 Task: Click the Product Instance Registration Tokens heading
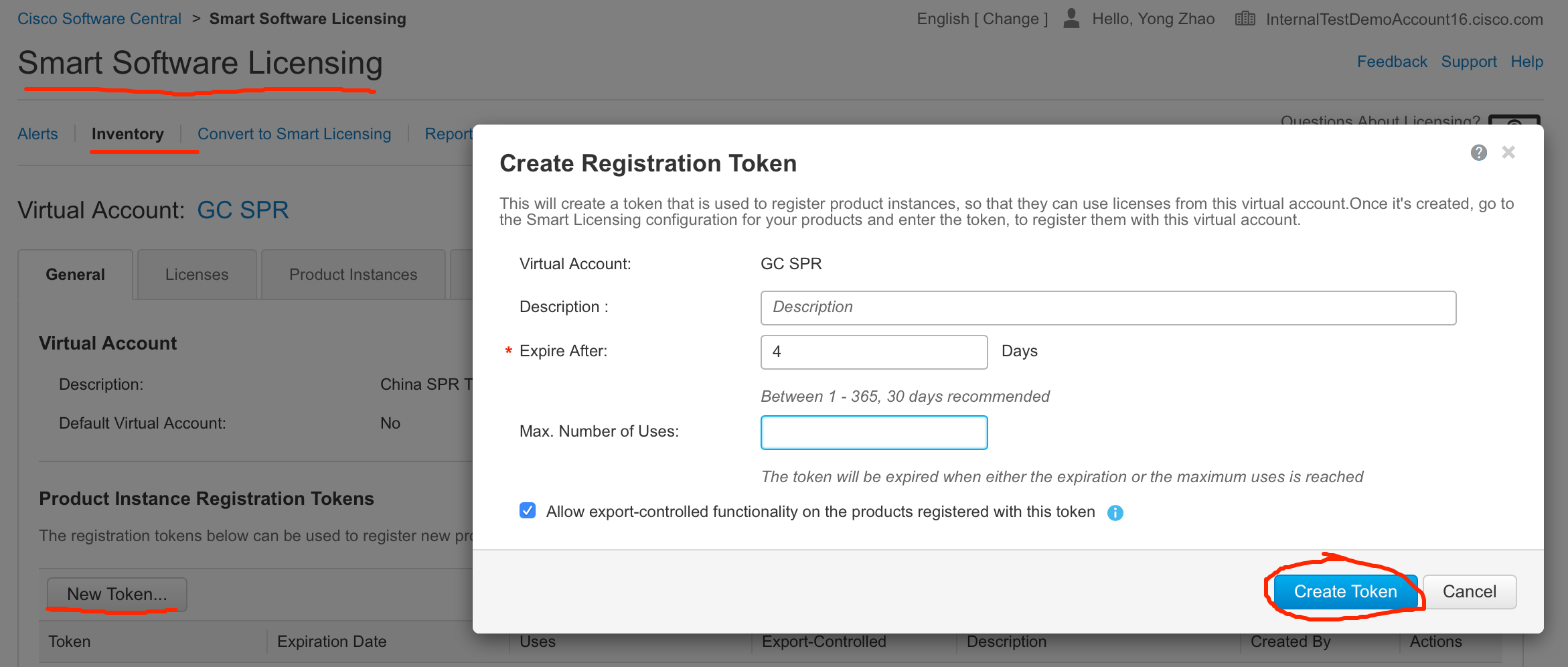(206, 499)
